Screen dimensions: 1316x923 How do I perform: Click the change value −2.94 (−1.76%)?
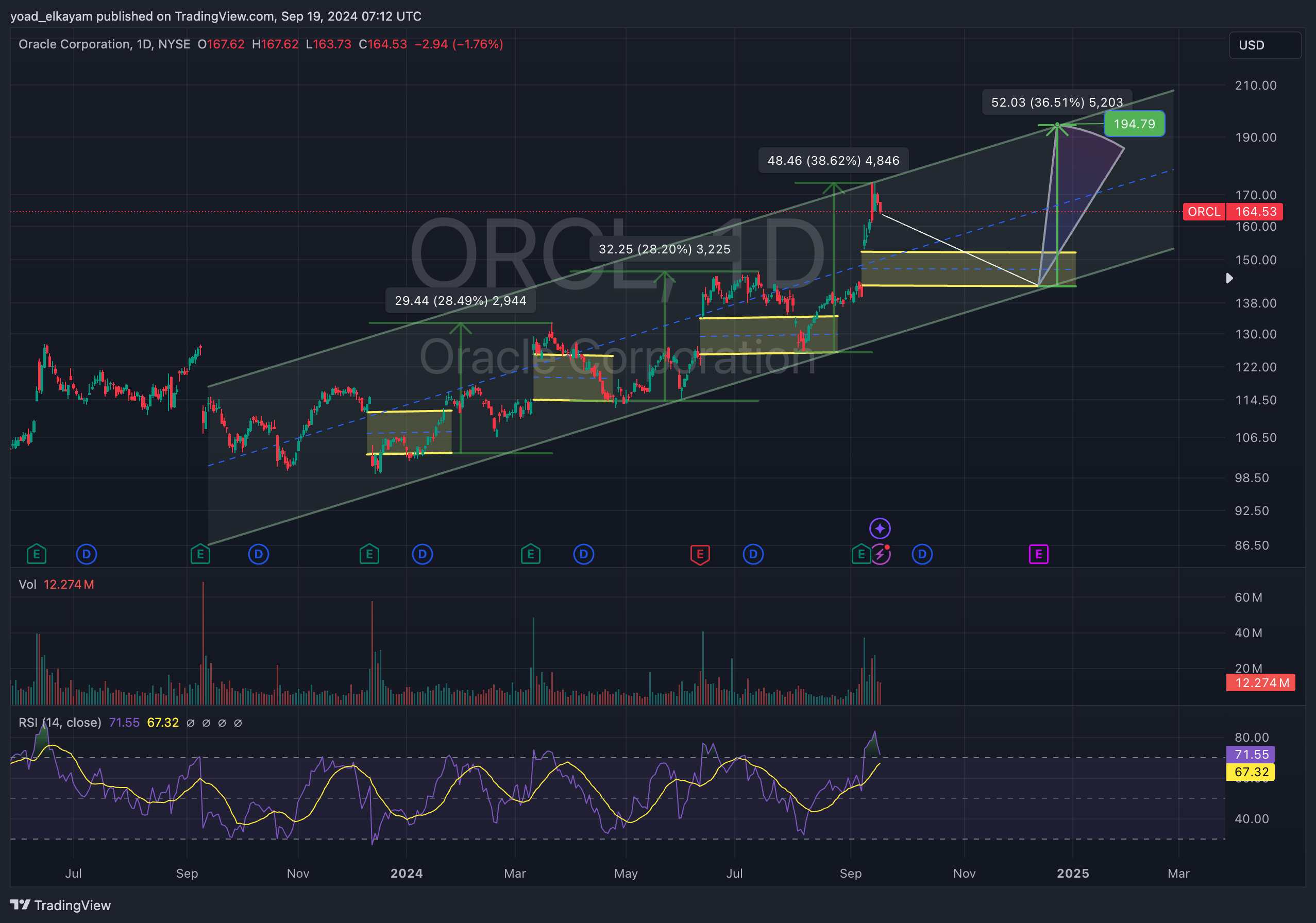click(459, 44)
